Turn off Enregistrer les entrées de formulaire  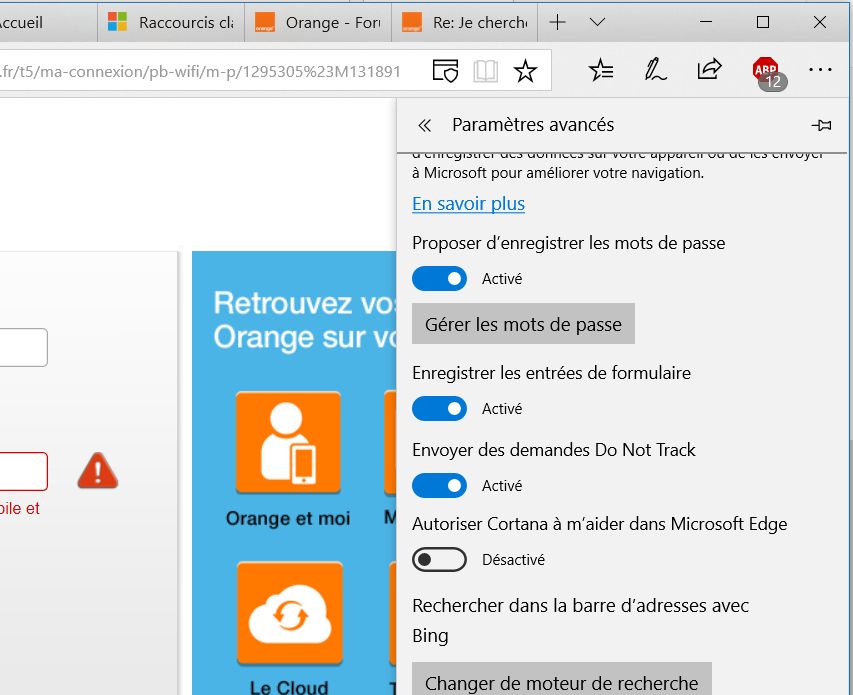click(439, 409)
